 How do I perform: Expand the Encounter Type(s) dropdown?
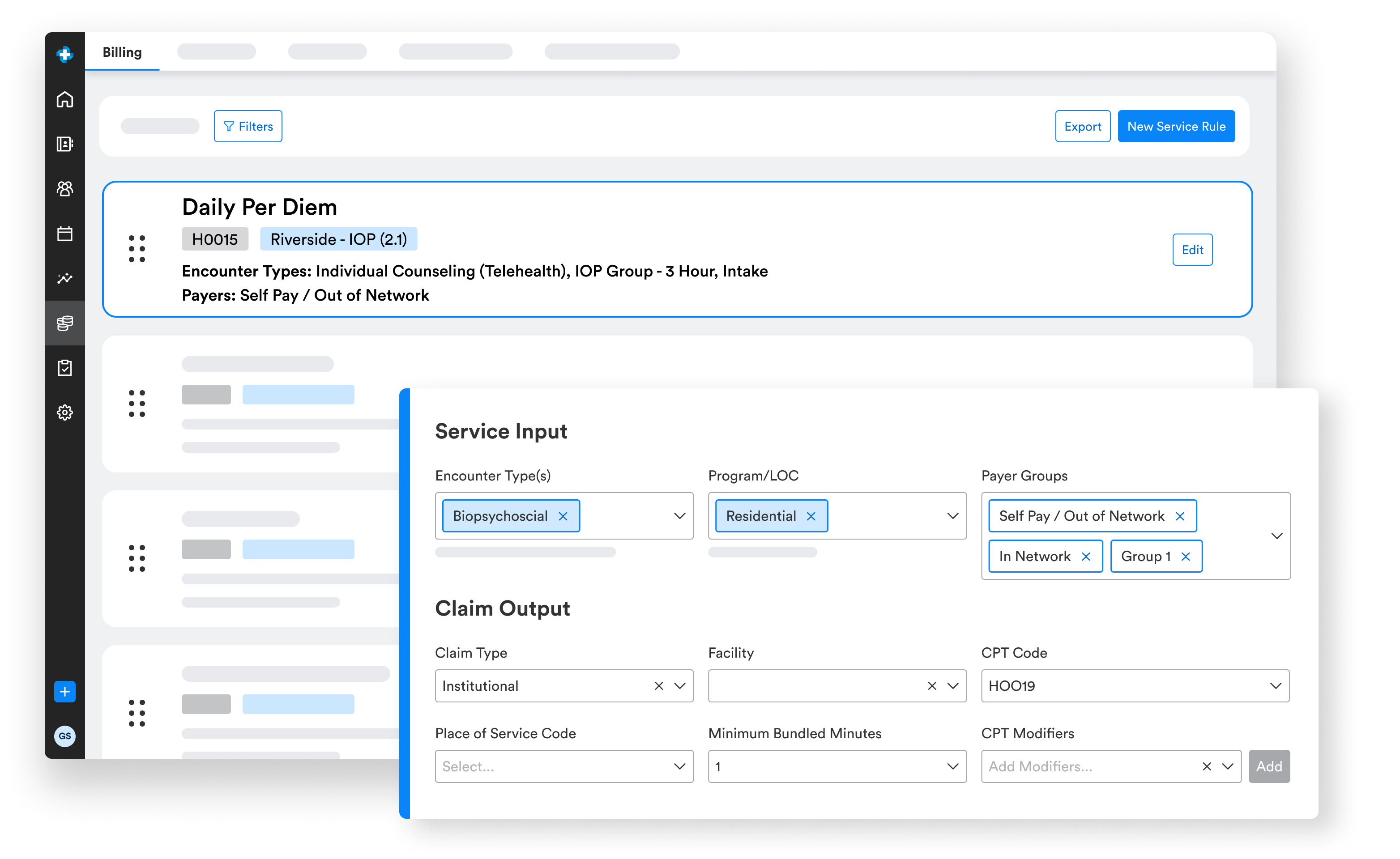pyautogui.click(x=679, y=516)
